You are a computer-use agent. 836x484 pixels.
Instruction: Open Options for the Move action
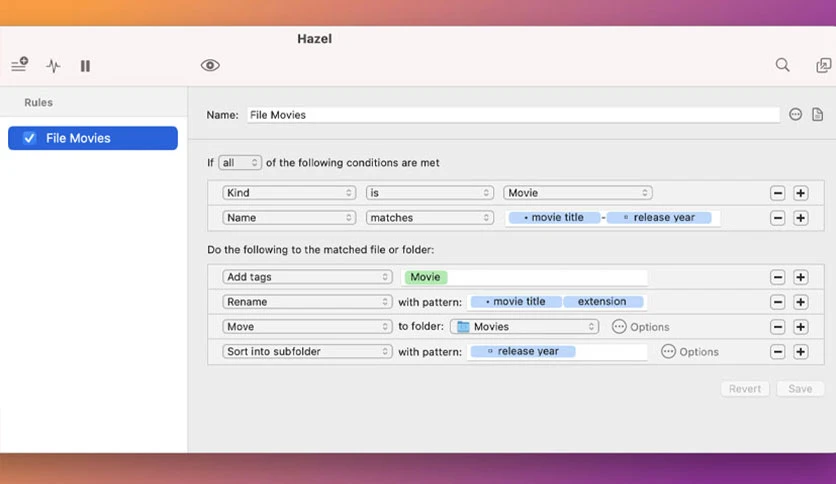(640, 327)
